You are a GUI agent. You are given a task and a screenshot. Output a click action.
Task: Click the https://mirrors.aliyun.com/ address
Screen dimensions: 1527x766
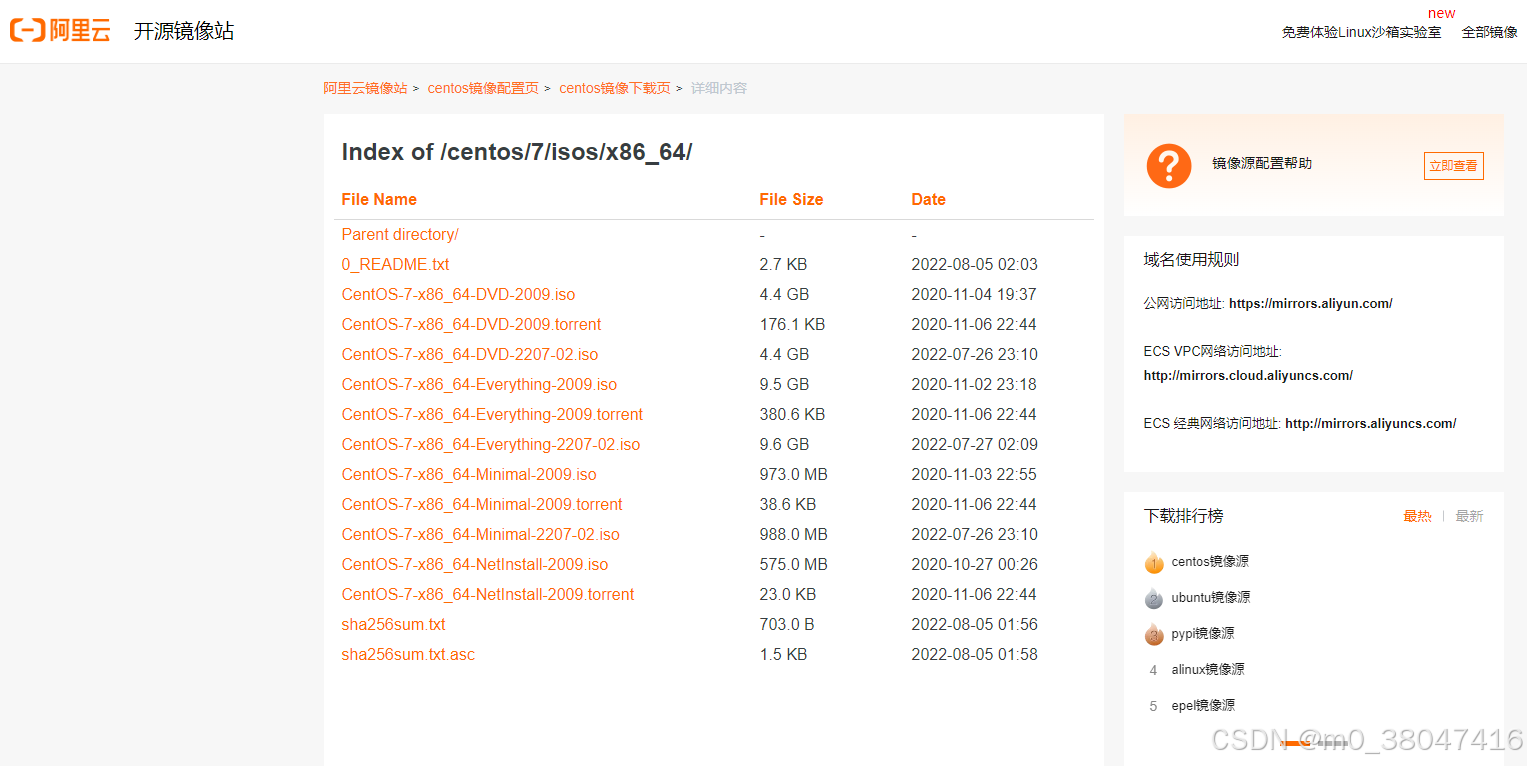[x=1310, y=303]
